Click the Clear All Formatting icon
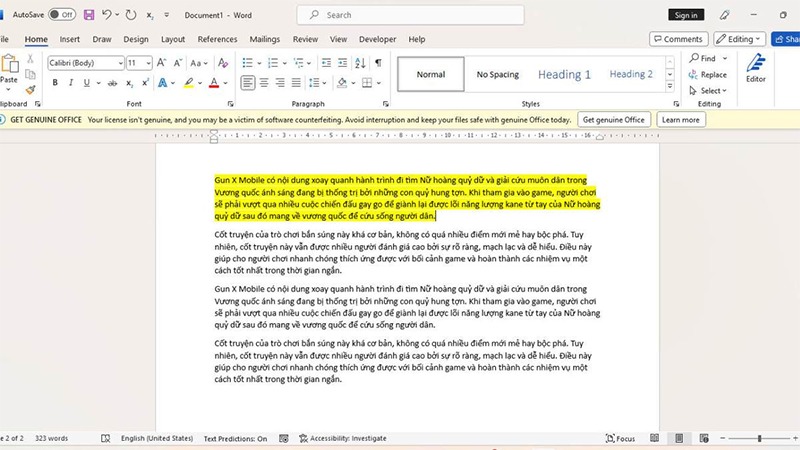Image resolution: width=800 pixels, height=450 pixels. 223,63
